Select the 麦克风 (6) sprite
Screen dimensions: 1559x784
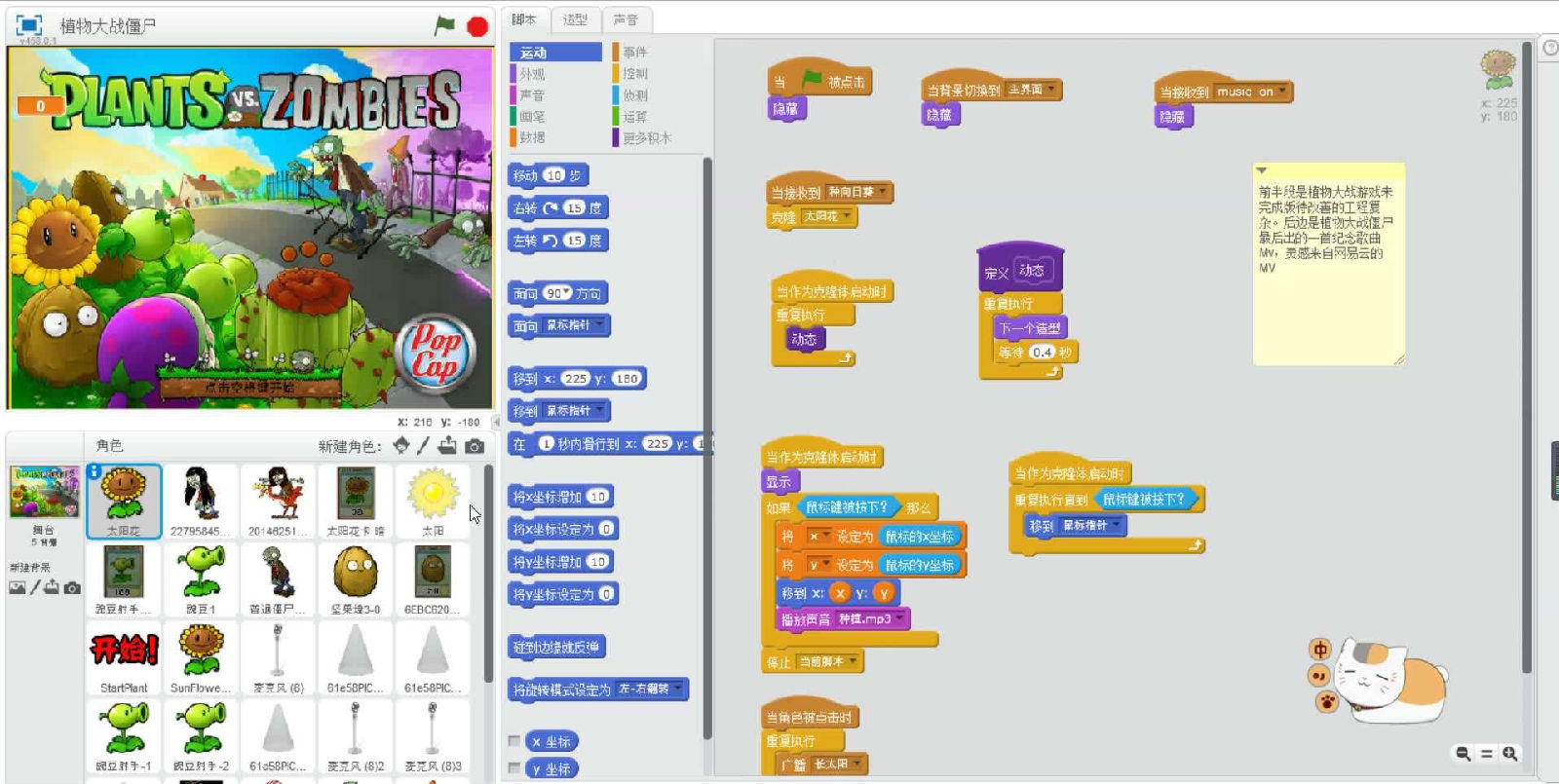point(279,657)
